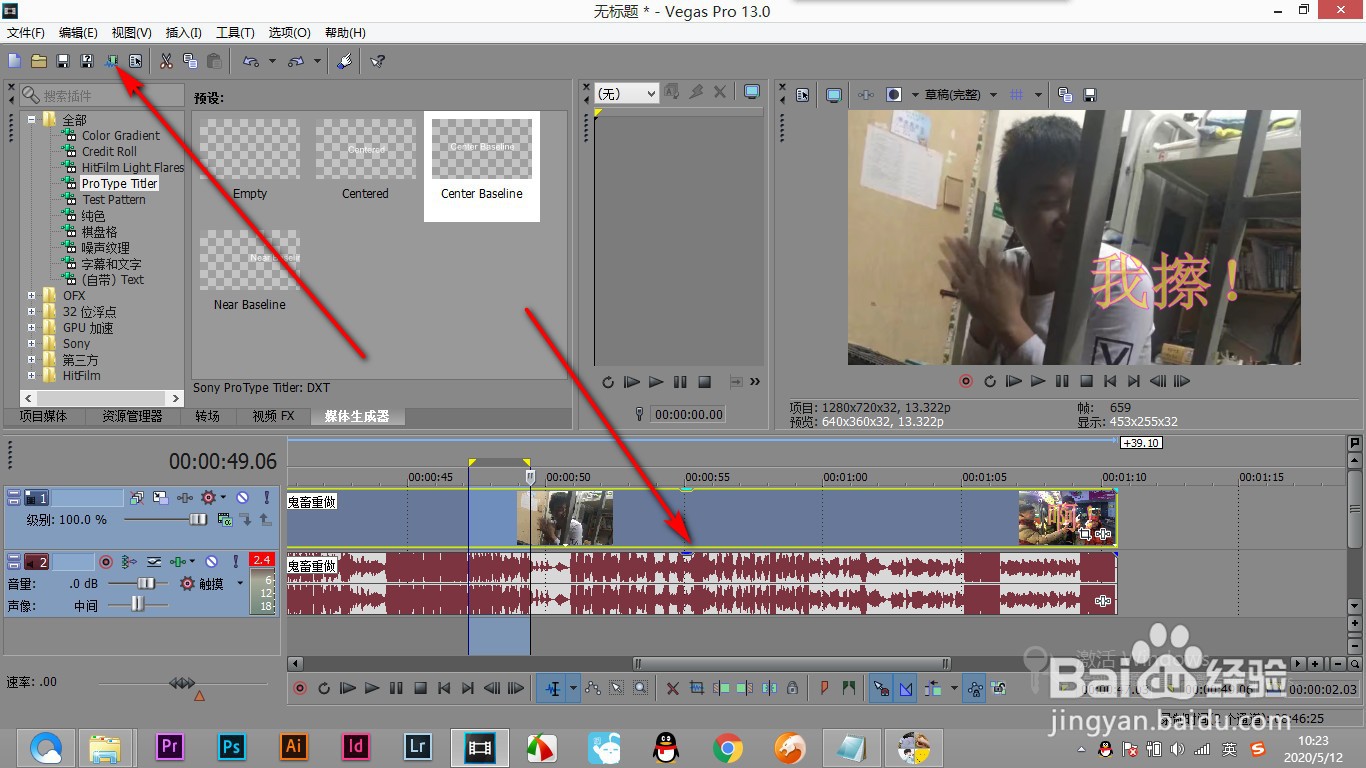The image size is (1366, 768).
Task: Toggle external monitor preview icon
Action: (x=834, y=95)
